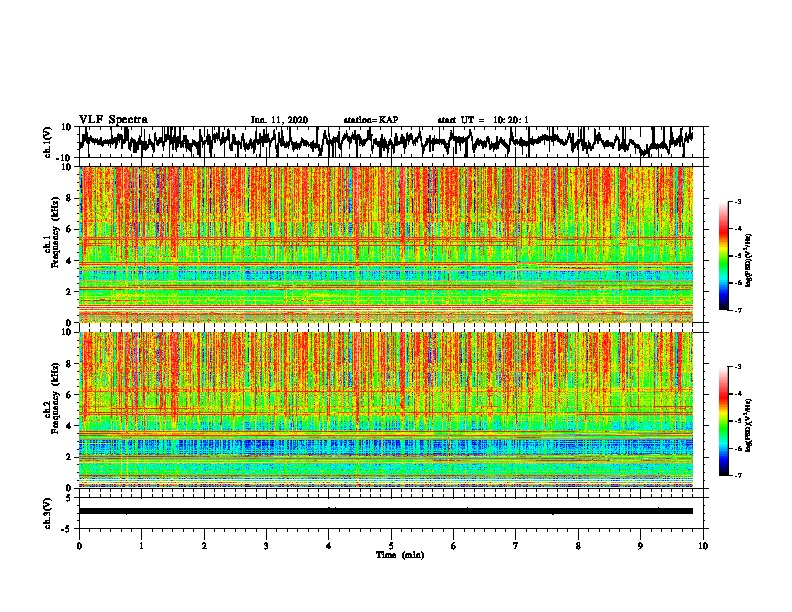Viewport: 792px width, 612px height.
Task: Click time axis tick label '2'
Action: 204,546
